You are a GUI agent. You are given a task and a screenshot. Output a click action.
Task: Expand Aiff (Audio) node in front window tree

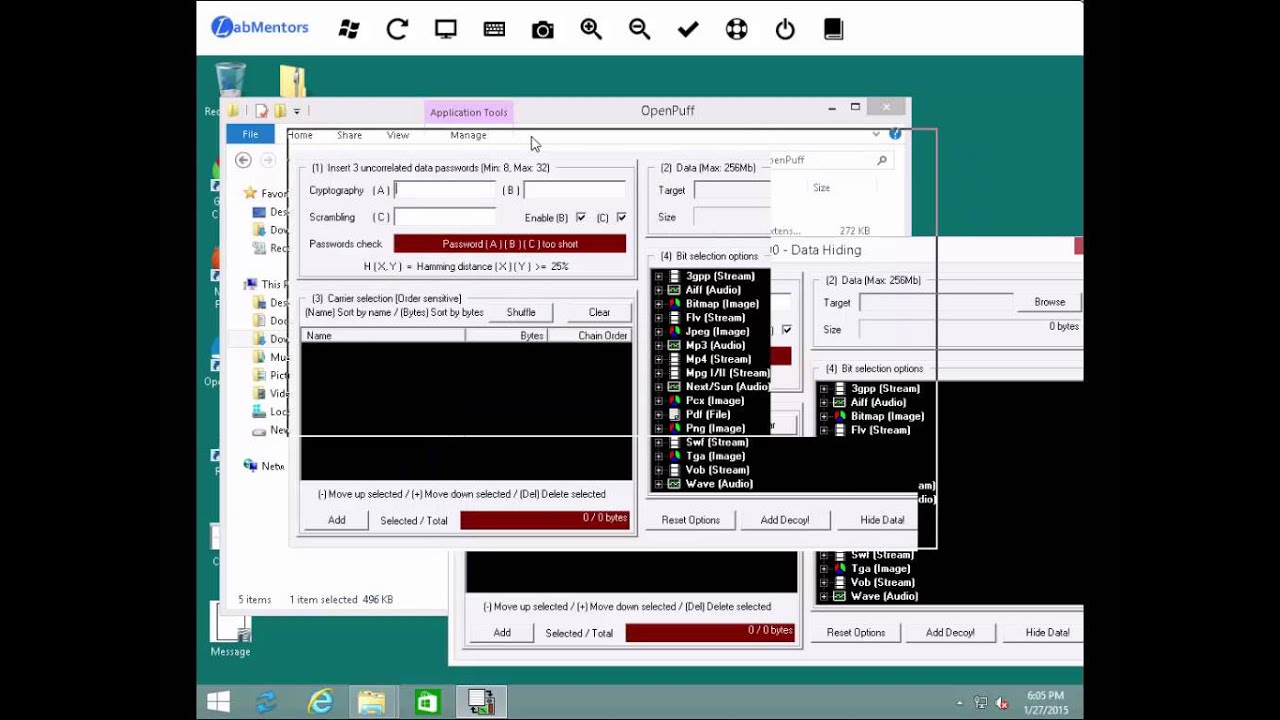(x=658, y=290)
